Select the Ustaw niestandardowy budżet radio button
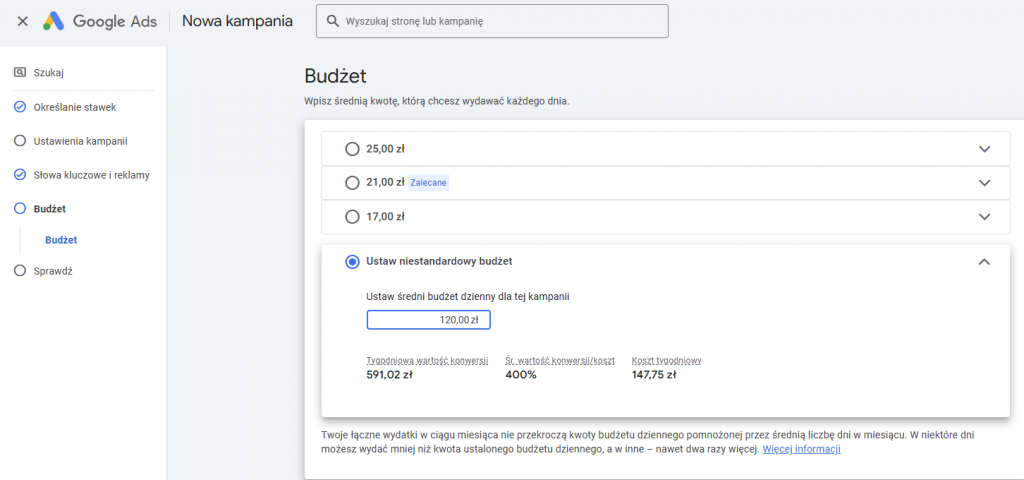 (351, 261)
